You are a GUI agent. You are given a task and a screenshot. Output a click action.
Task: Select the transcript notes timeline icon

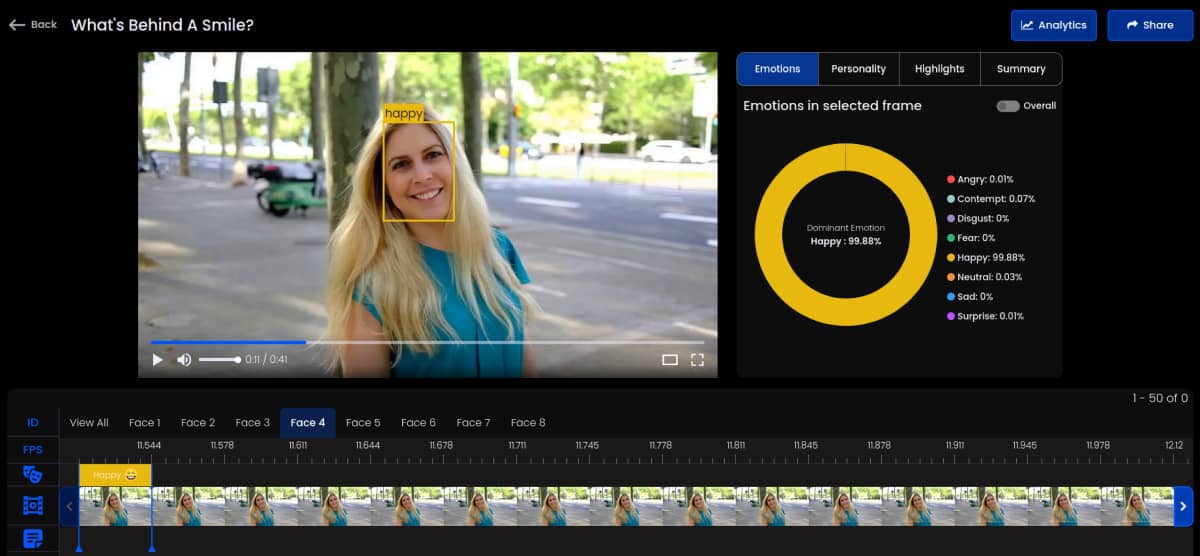click(x=33, y=539)
